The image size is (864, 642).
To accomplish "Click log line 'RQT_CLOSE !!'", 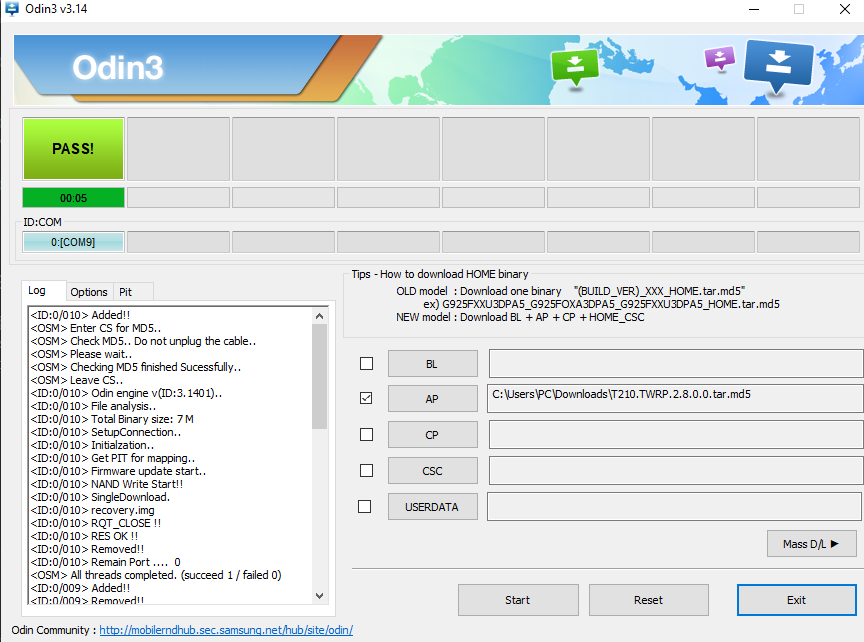I will (96, 524).
